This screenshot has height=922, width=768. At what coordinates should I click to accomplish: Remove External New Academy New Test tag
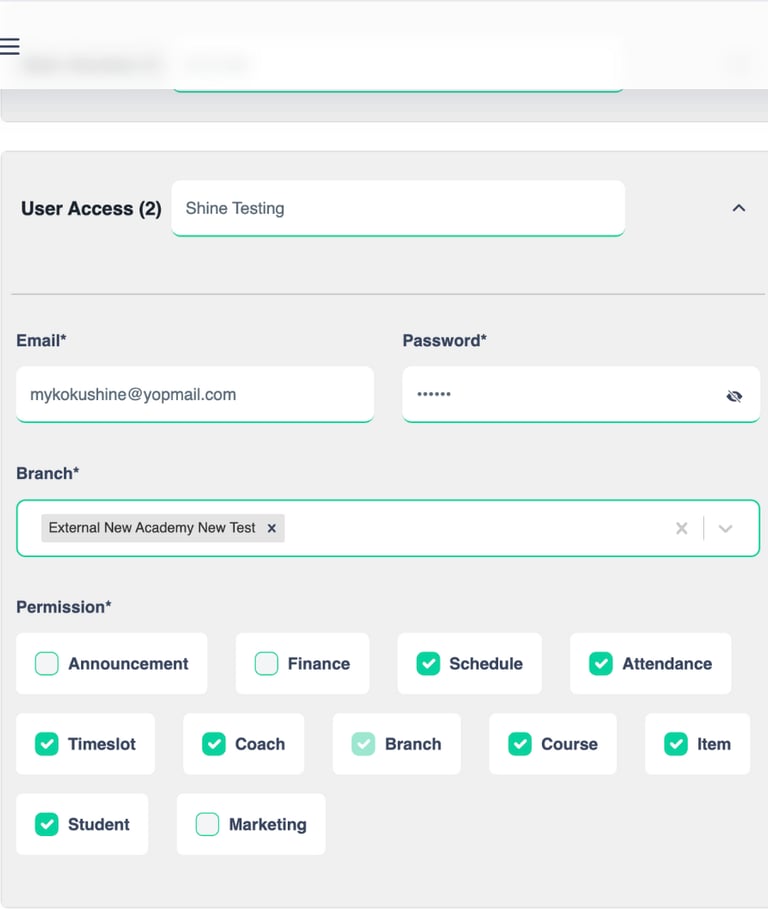point(271,528)
